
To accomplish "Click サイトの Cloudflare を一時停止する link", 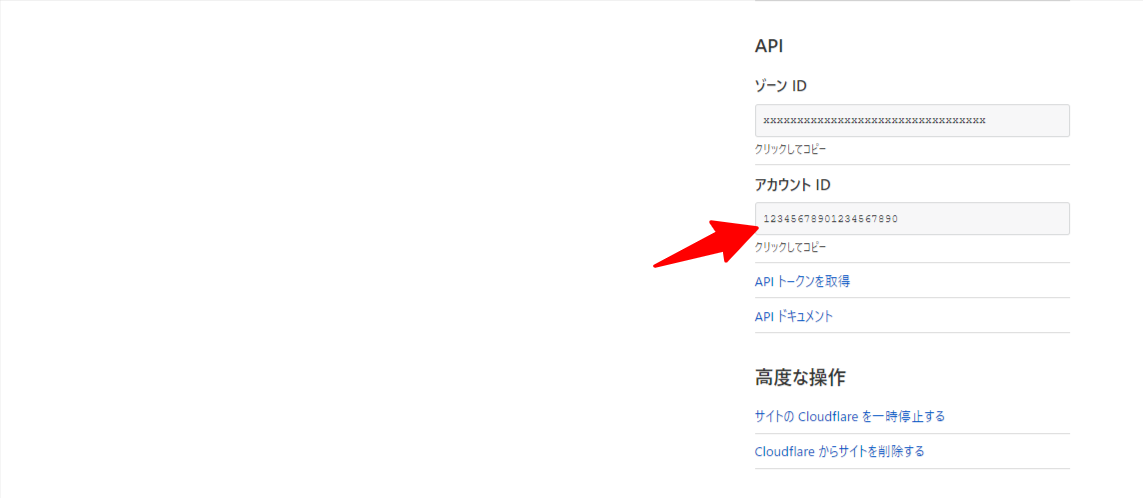I will 850,416.
